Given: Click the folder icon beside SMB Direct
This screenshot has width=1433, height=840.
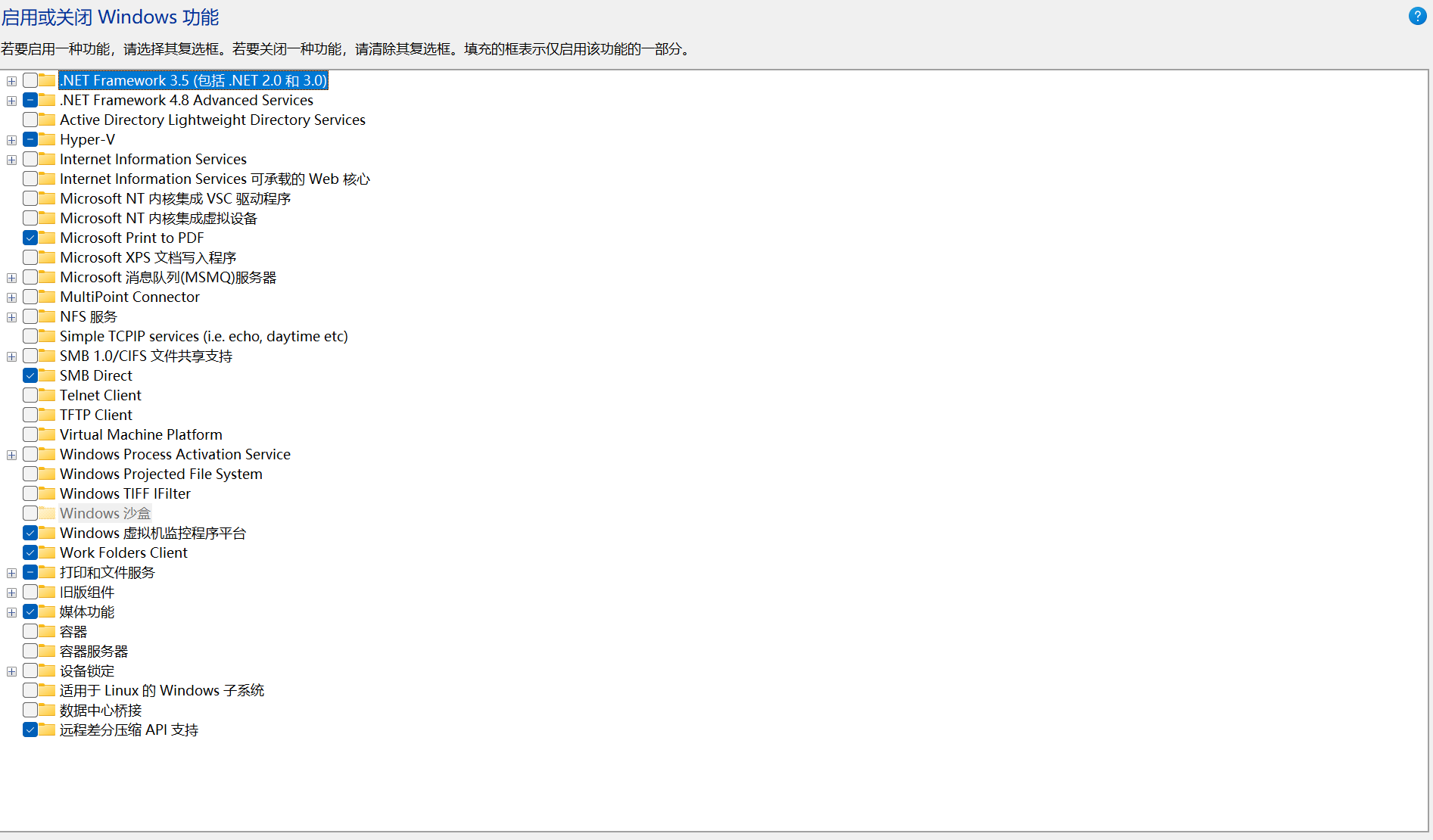Looking at the screenshot, I should click(x=47, y=375).
